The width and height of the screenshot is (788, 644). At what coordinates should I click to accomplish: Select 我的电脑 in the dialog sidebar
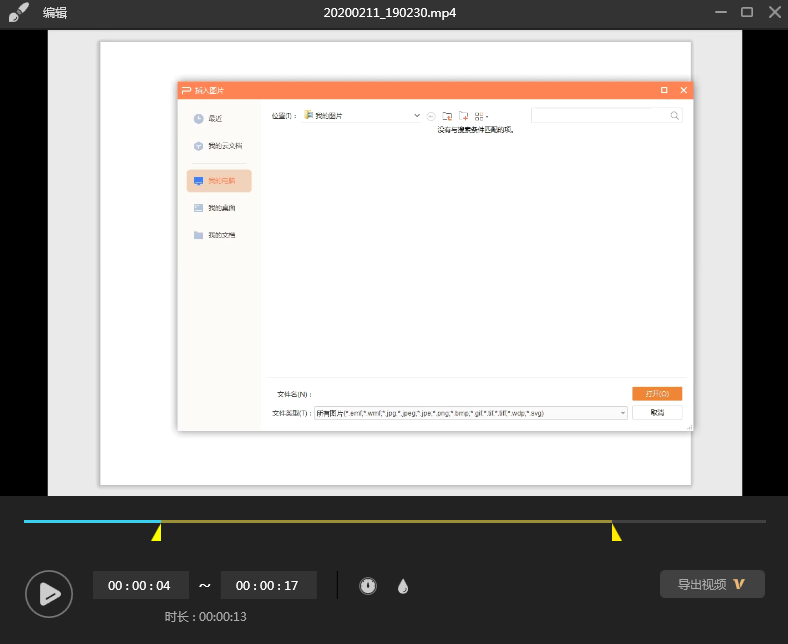219,181
